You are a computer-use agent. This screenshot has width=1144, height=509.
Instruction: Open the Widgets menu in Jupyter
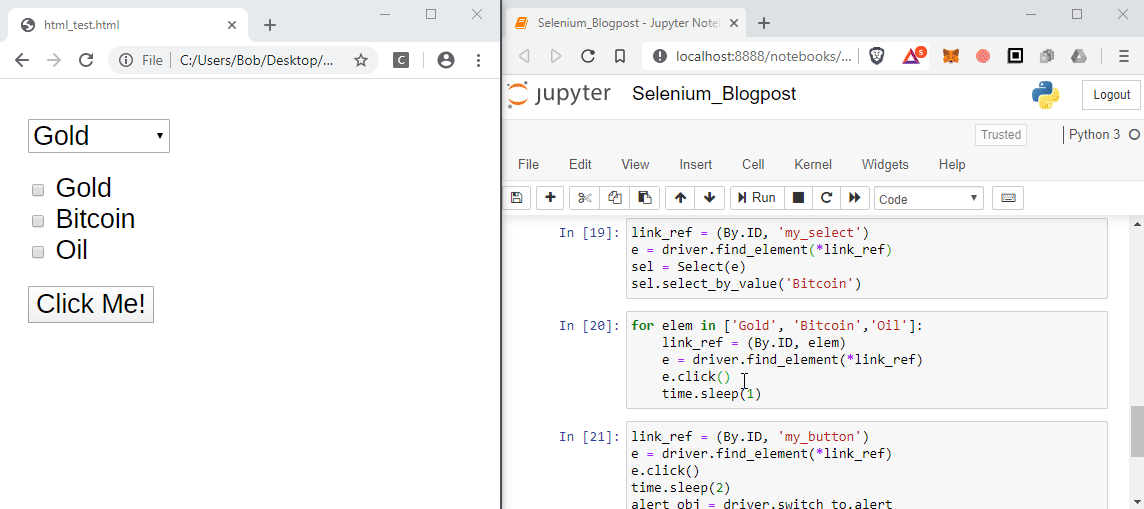pos(885,165)
